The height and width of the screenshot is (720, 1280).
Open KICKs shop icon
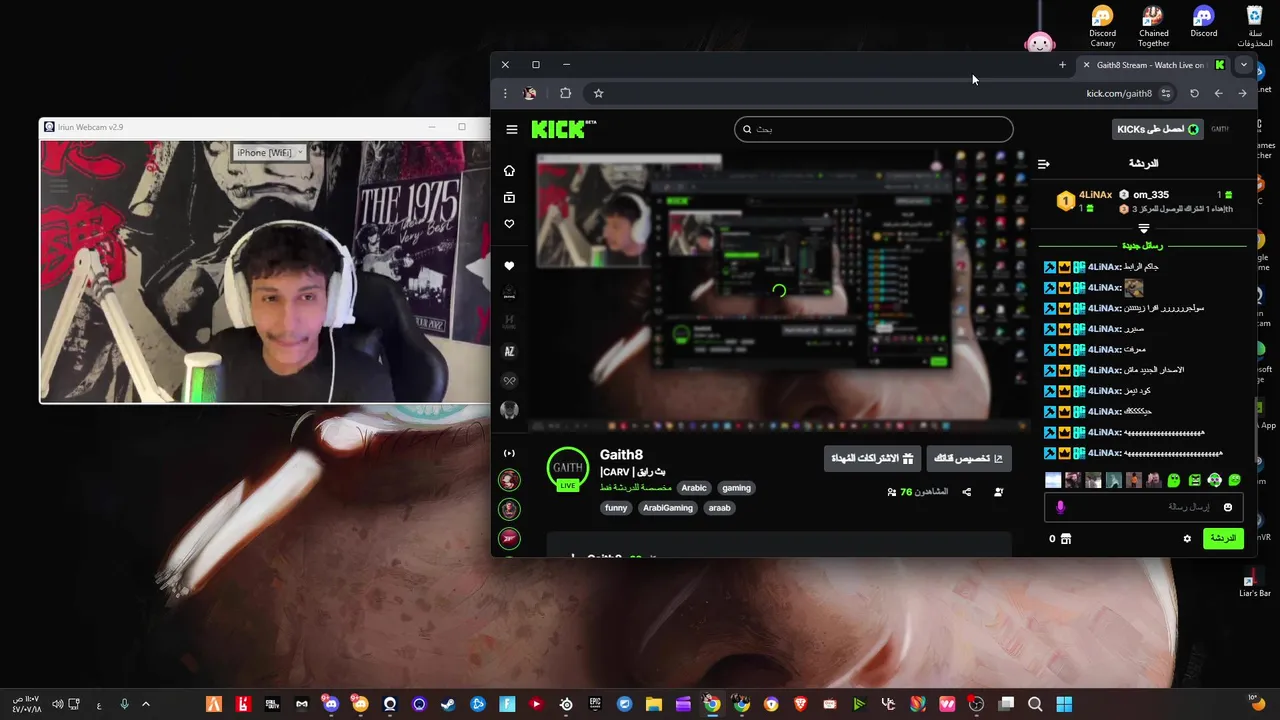(1066, 538)
